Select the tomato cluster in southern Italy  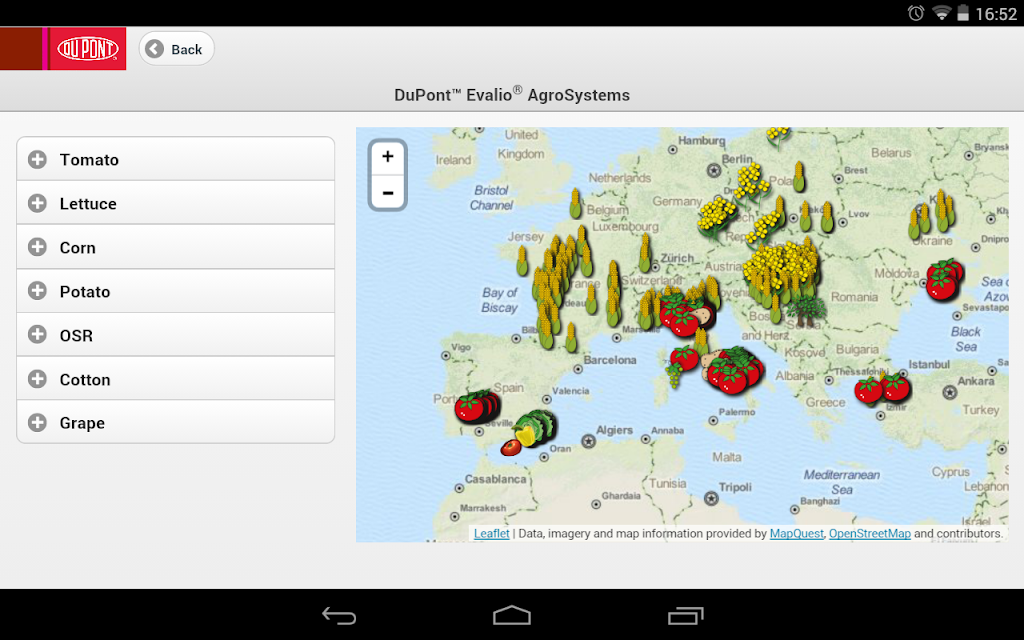click(x=734, y=372)
